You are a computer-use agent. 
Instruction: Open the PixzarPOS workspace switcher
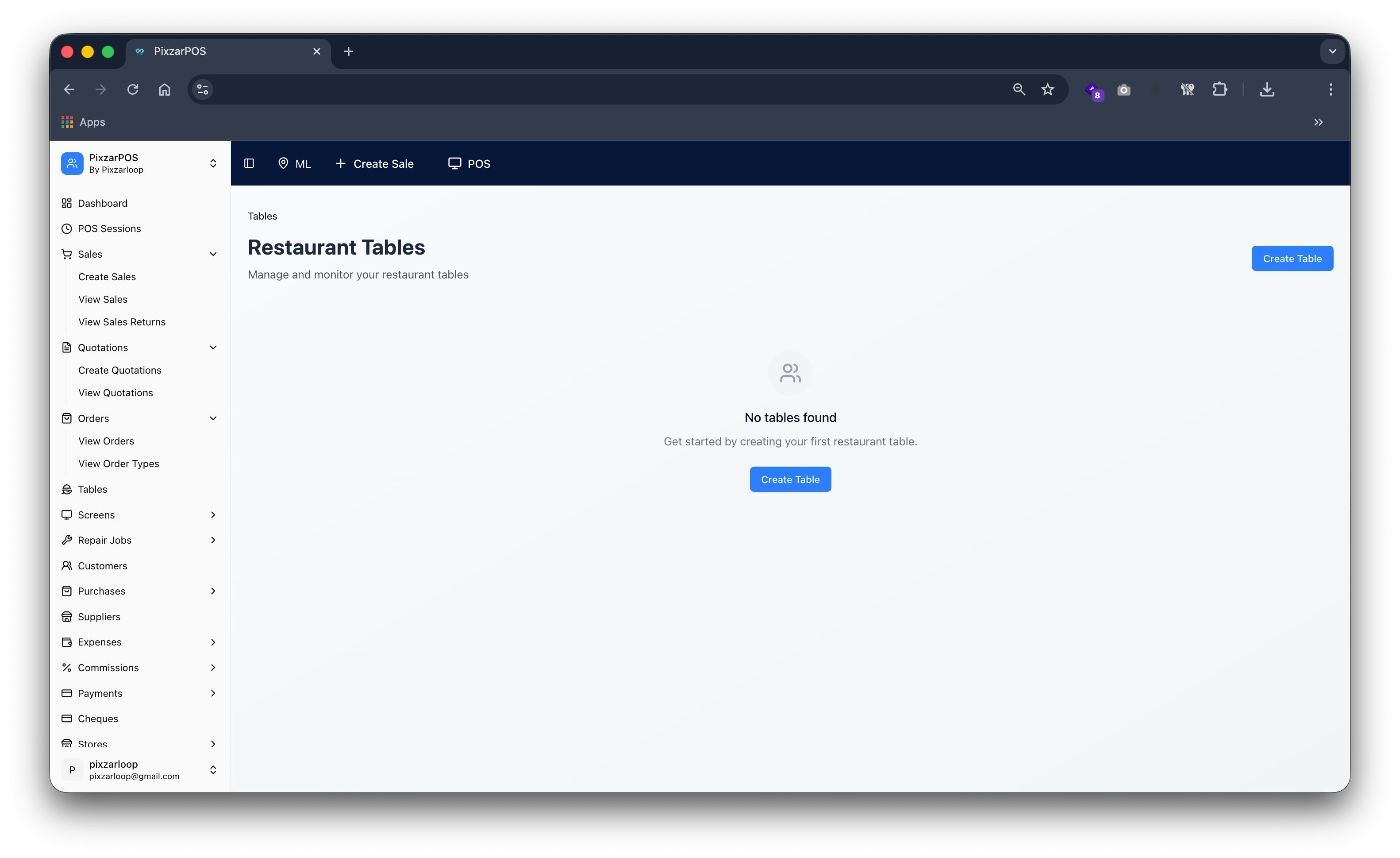(x=213, y=163)
